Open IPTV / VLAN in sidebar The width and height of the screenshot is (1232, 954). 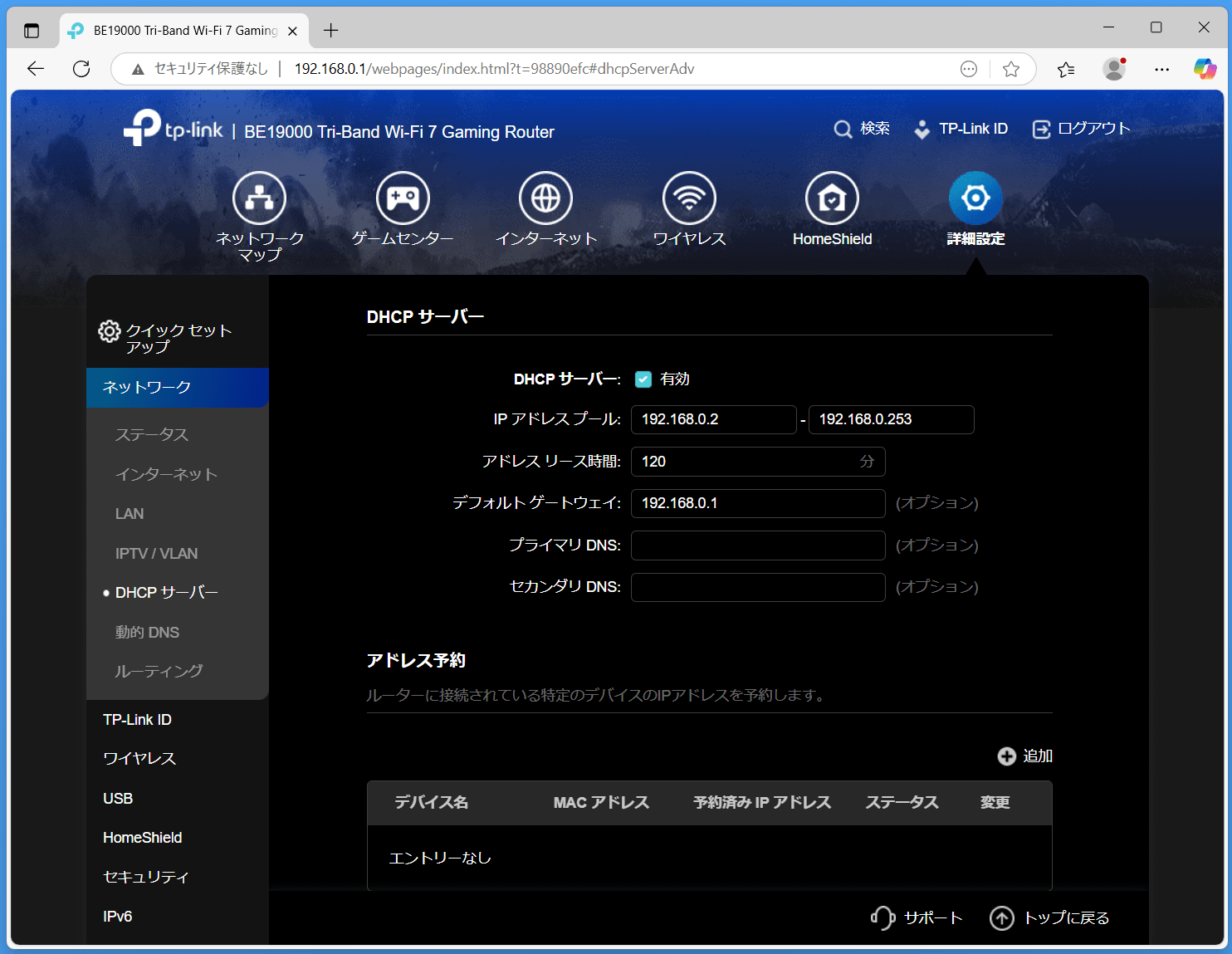[156, 553]
